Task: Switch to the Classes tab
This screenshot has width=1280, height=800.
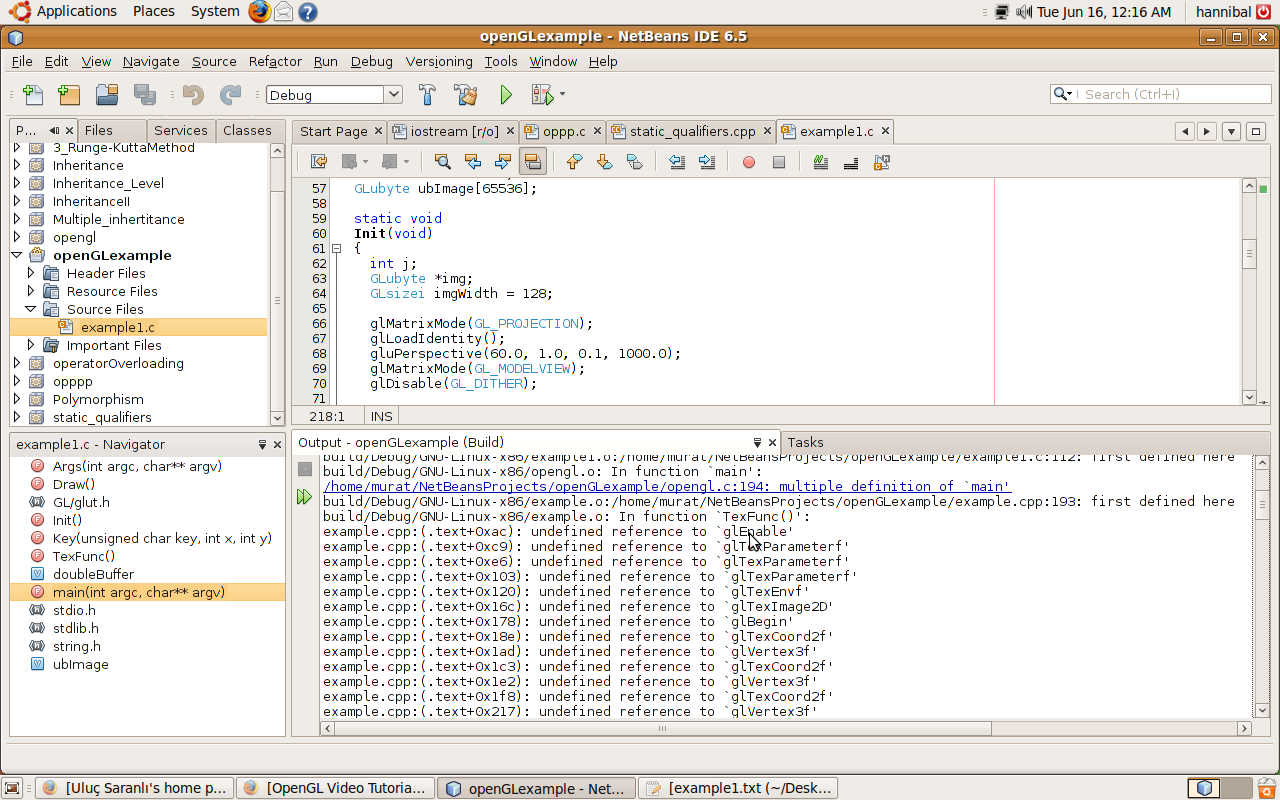Action: 247,130
